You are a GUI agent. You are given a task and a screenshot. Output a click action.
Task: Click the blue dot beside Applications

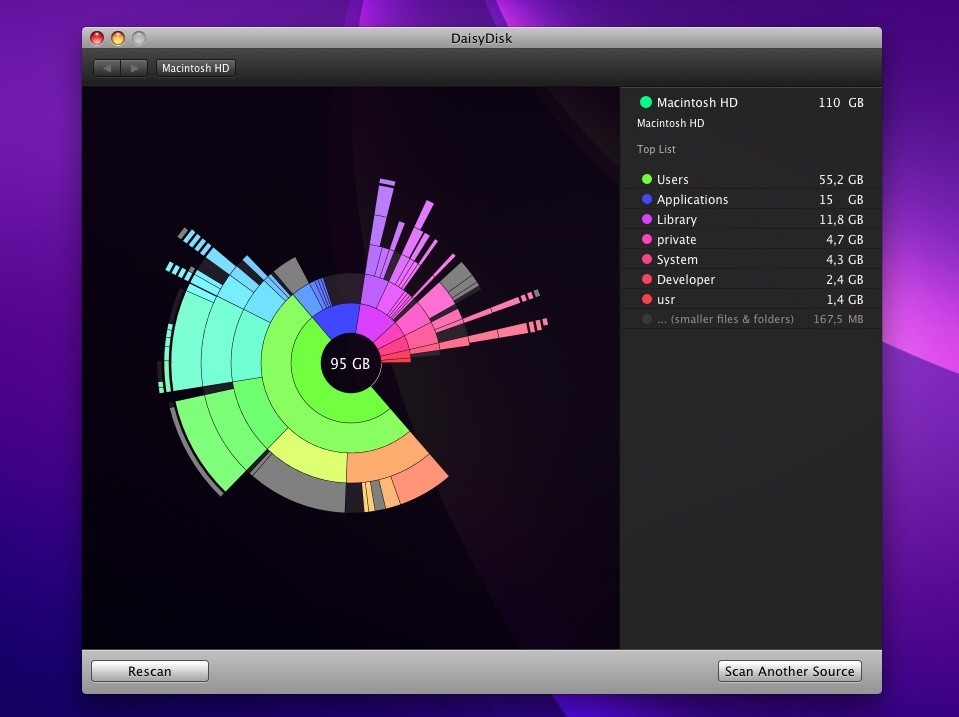pos(646,199)
